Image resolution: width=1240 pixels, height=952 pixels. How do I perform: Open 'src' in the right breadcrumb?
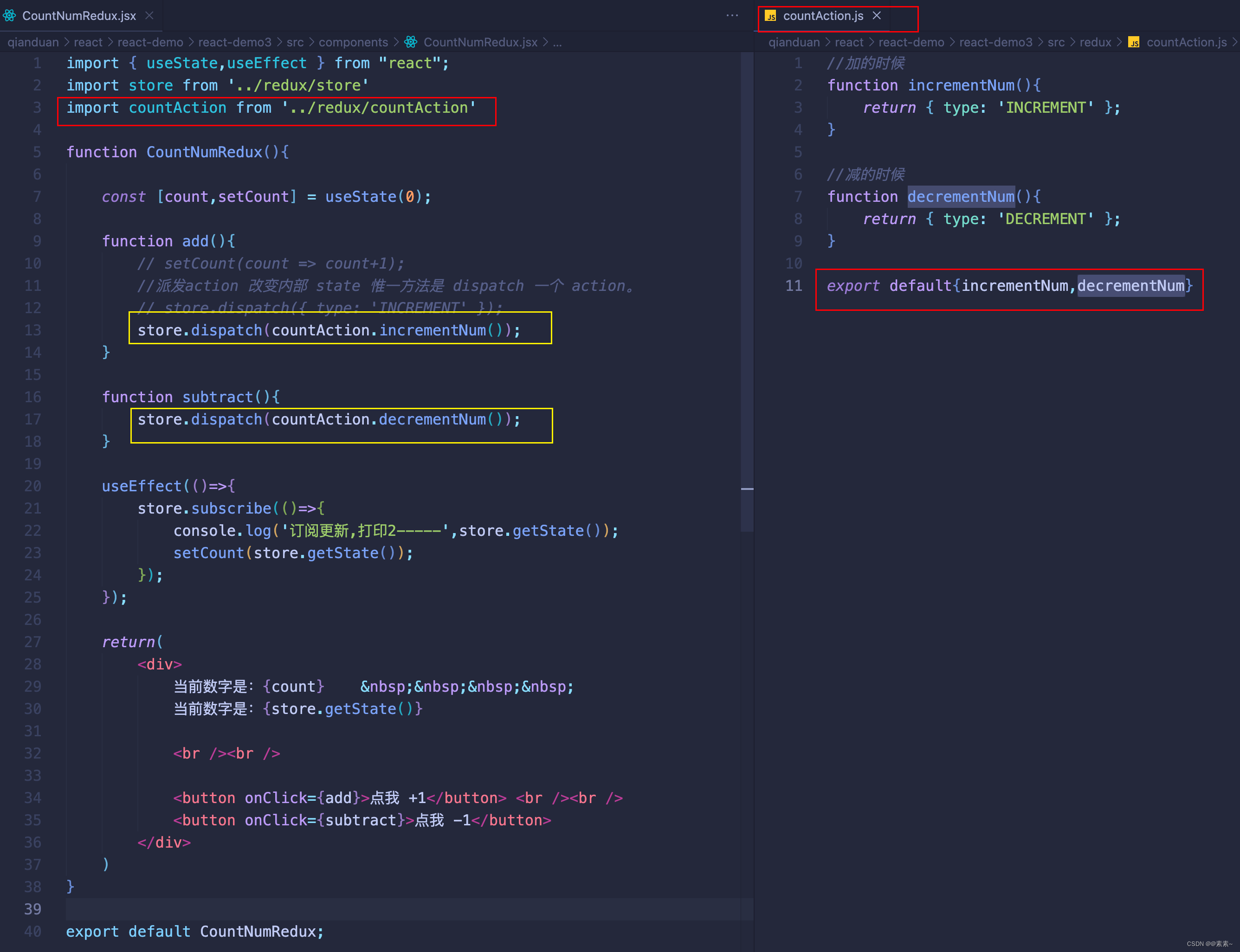click(1056, 42)
